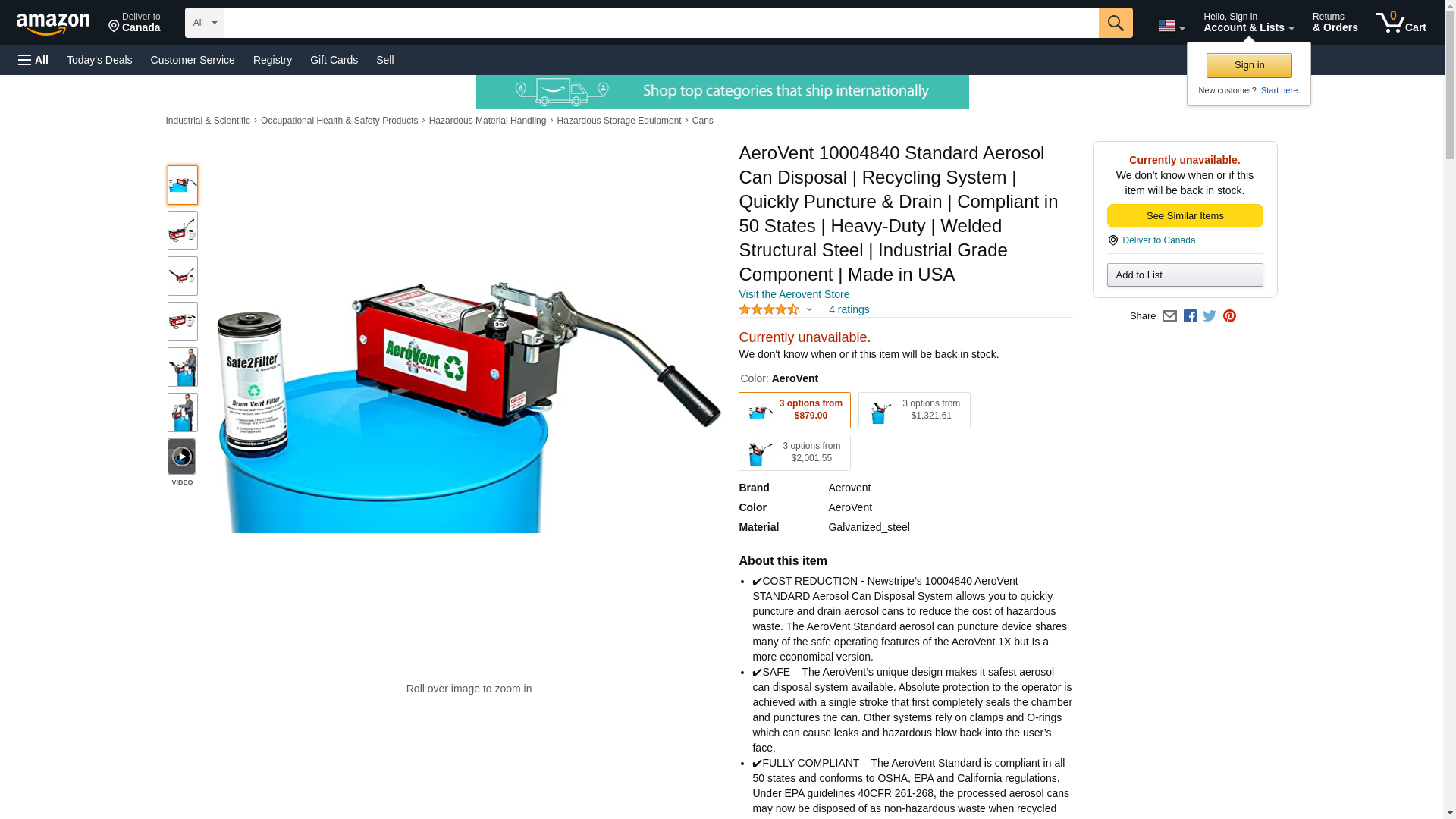This screenshot has width=1456, height=819.
Task: Select the $2,001.55 color option
Action: point(794,453)
